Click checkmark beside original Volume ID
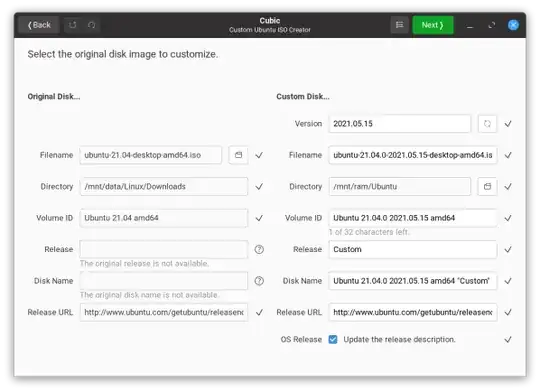The image size is (540, 392). click(259, 218)
